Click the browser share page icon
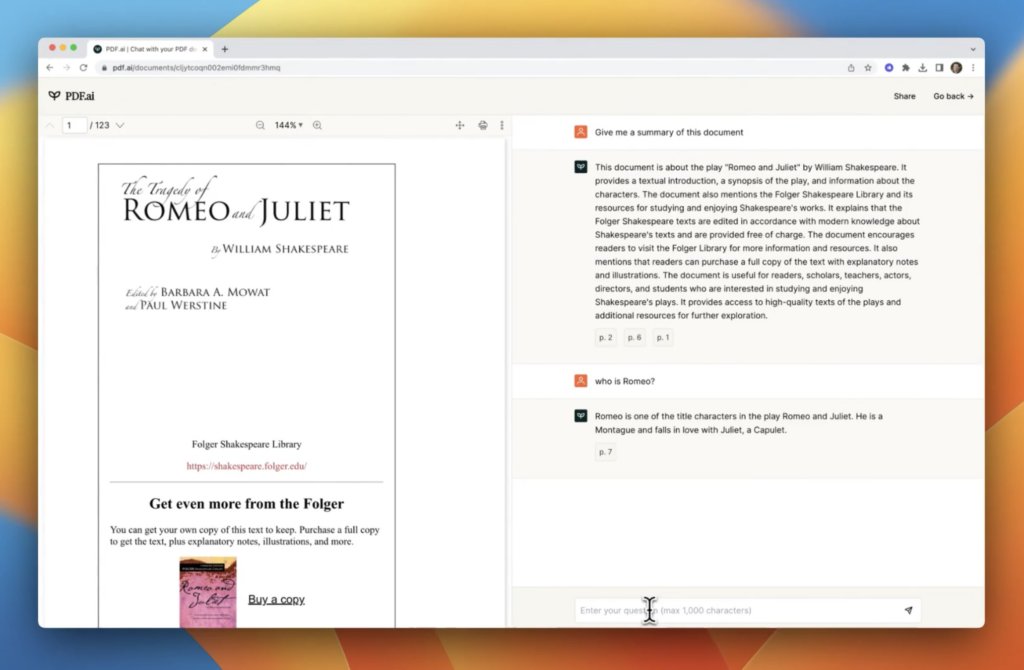 851,67
